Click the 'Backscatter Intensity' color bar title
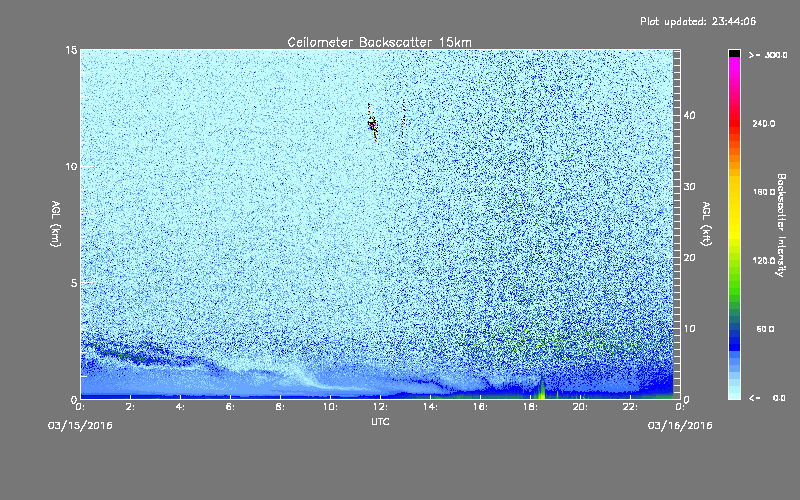 pos(781,225)
